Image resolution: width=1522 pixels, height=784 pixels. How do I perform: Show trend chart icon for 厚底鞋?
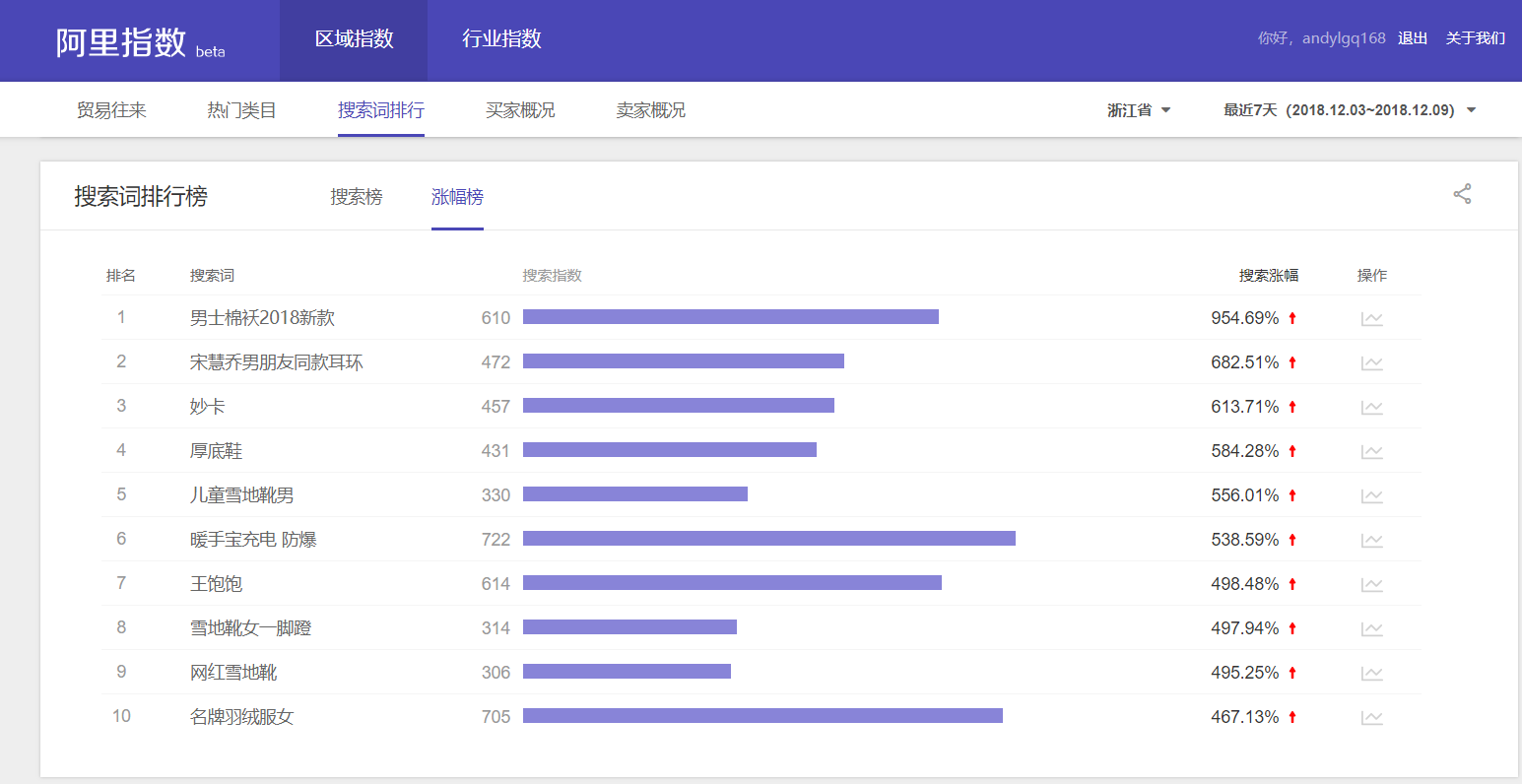[x=1371, y=451]
